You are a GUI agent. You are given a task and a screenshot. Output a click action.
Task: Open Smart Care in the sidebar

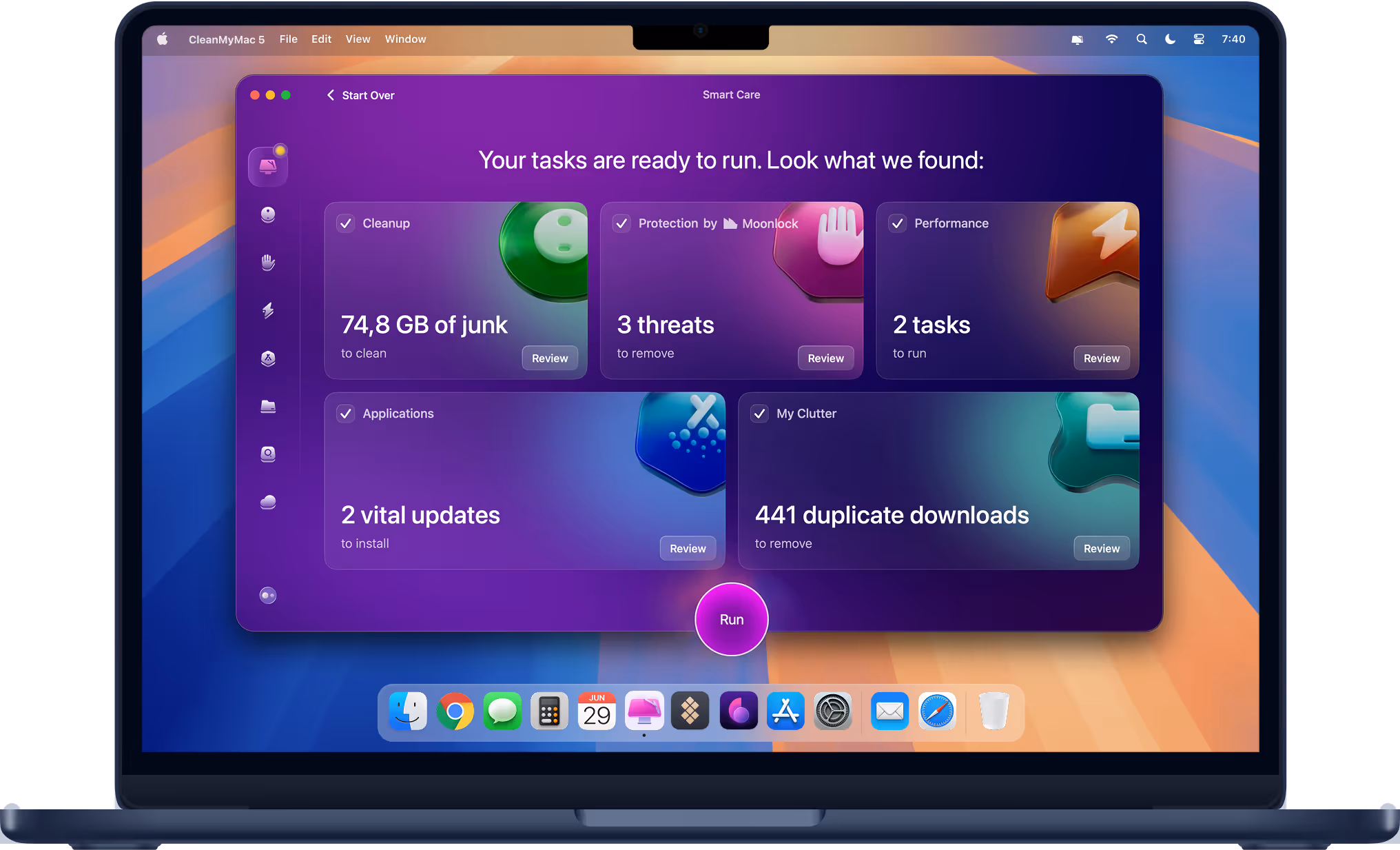pyautogui.click(x=268, y=166)
